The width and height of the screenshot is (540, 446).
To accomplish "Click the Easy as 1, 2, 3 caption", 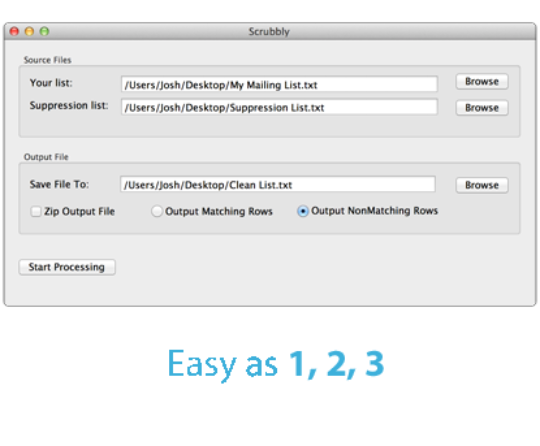I will (276, 365).
